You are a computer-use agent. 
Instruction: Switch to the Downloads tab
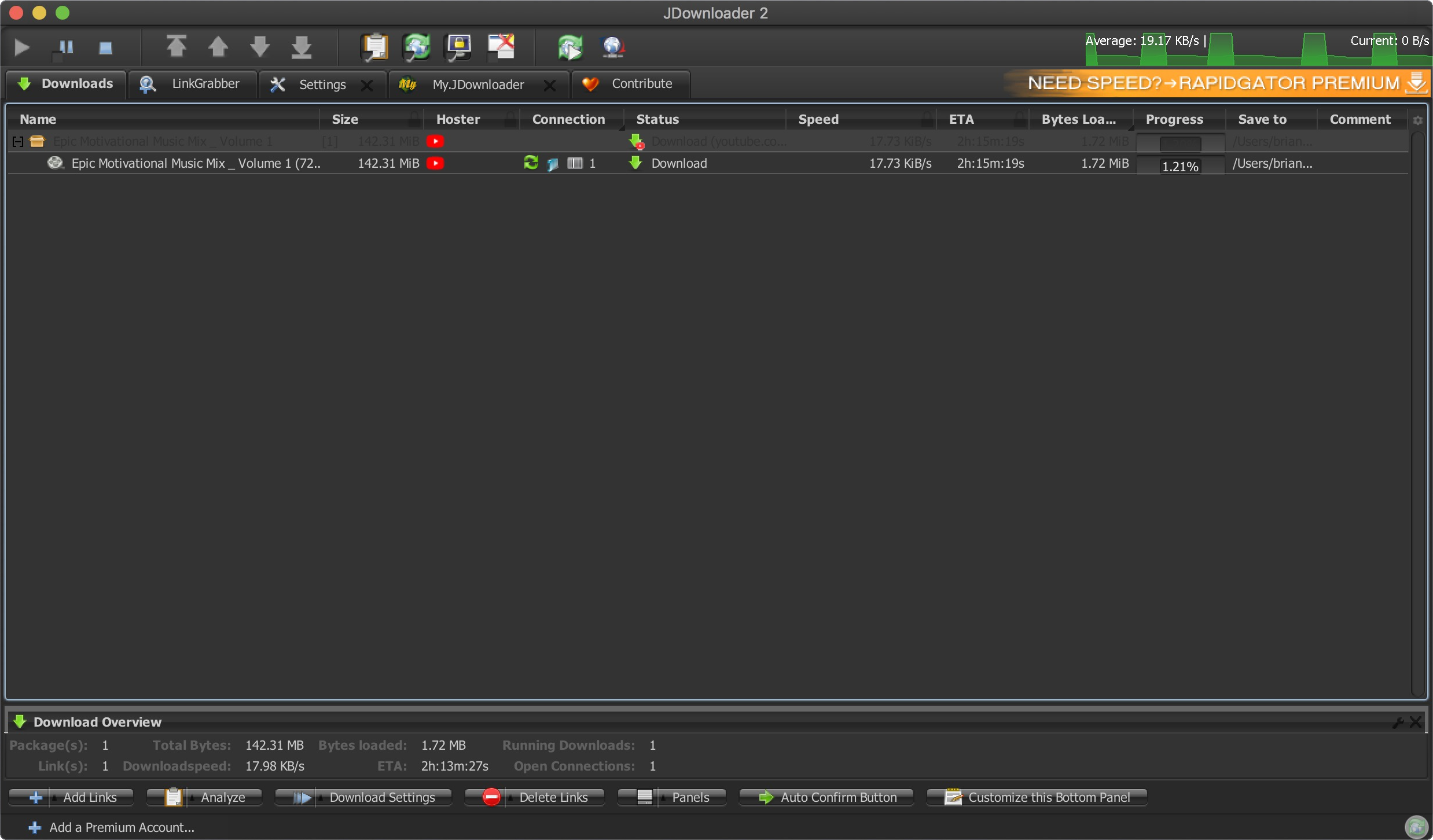click(x=65, y=84)
